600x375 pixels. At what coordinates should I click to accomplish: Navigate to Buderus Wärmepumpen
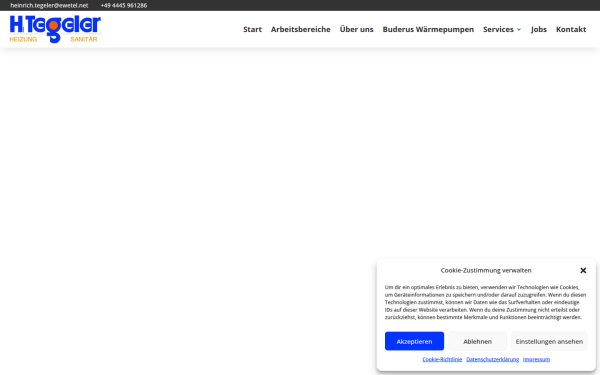428,29
